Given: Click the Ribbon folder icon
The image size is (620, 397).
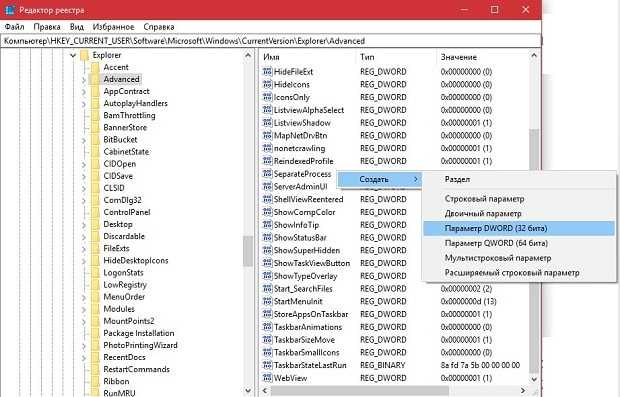Looking at the screenshot, I should 95,381.
